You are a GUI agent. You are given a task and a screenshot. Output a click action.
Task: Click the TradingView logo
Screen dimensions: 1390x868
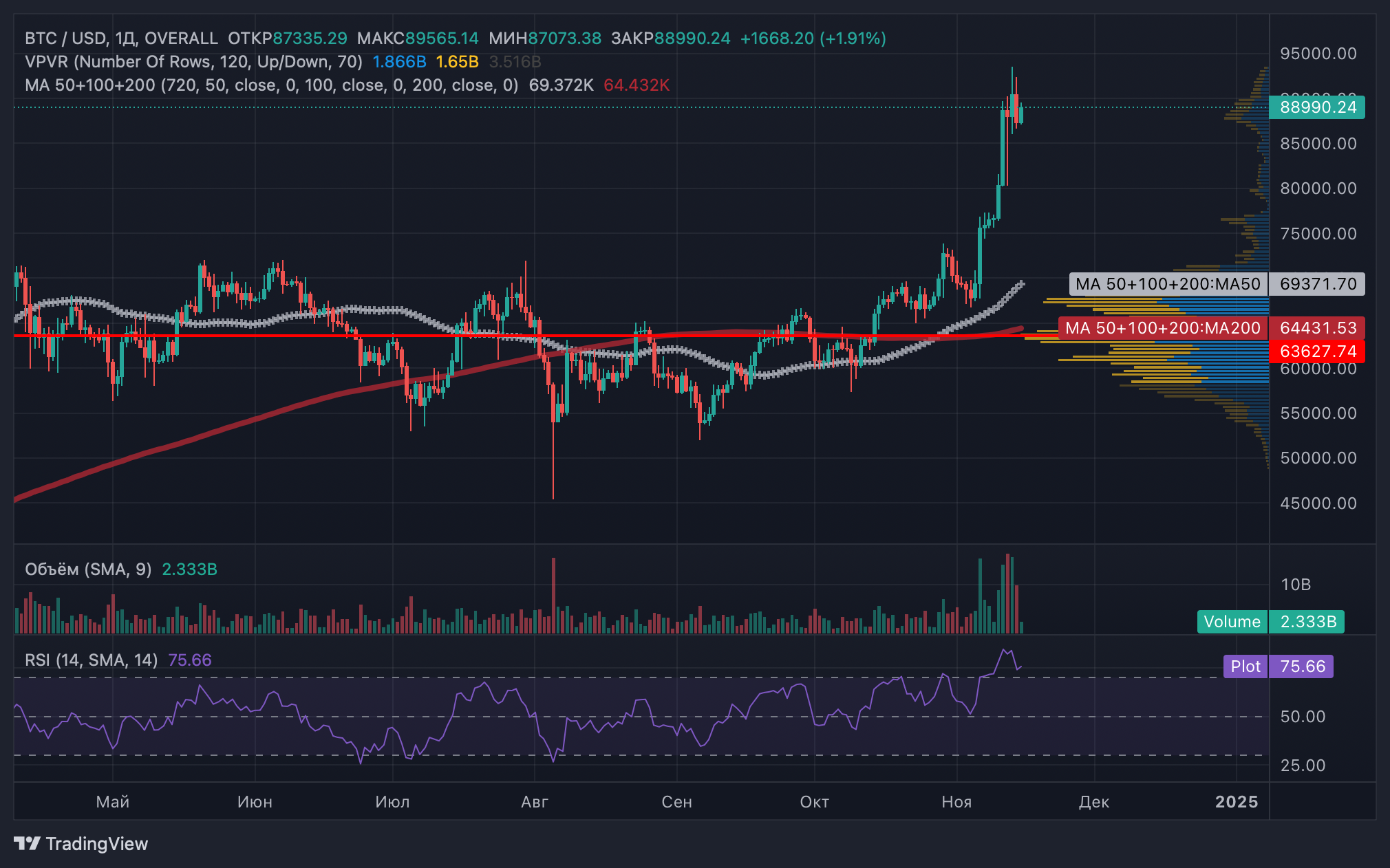(x=81, y=844)
